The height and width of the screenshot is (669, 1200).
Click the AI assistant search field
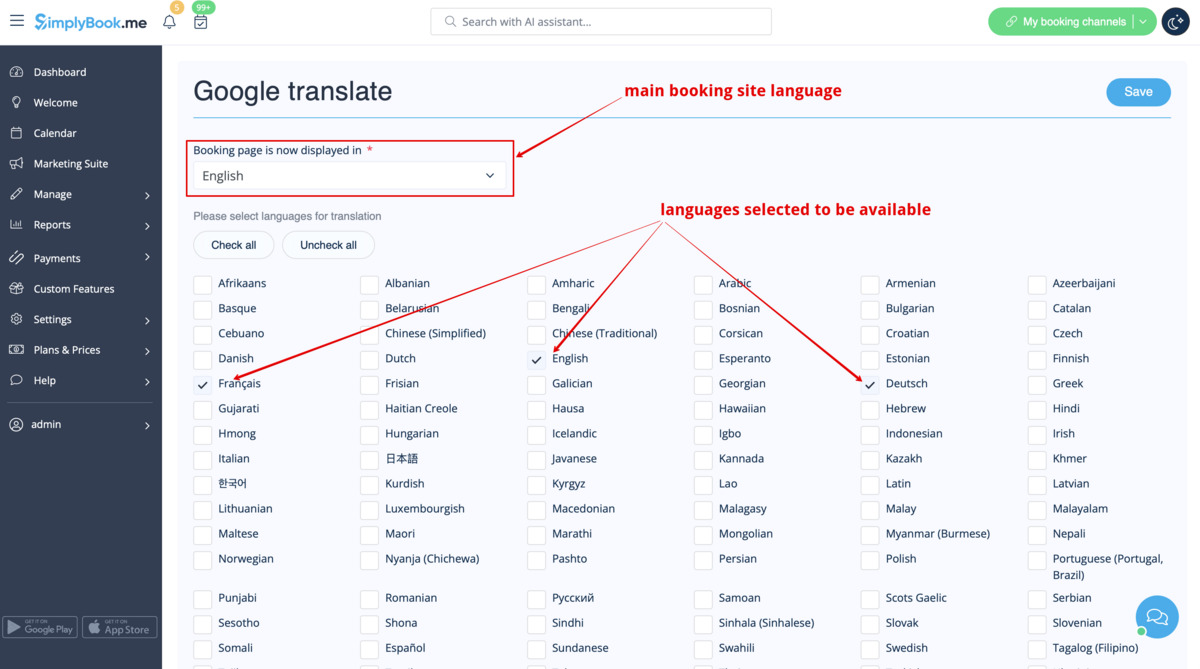pyautogui.click(x=601, y=21)
